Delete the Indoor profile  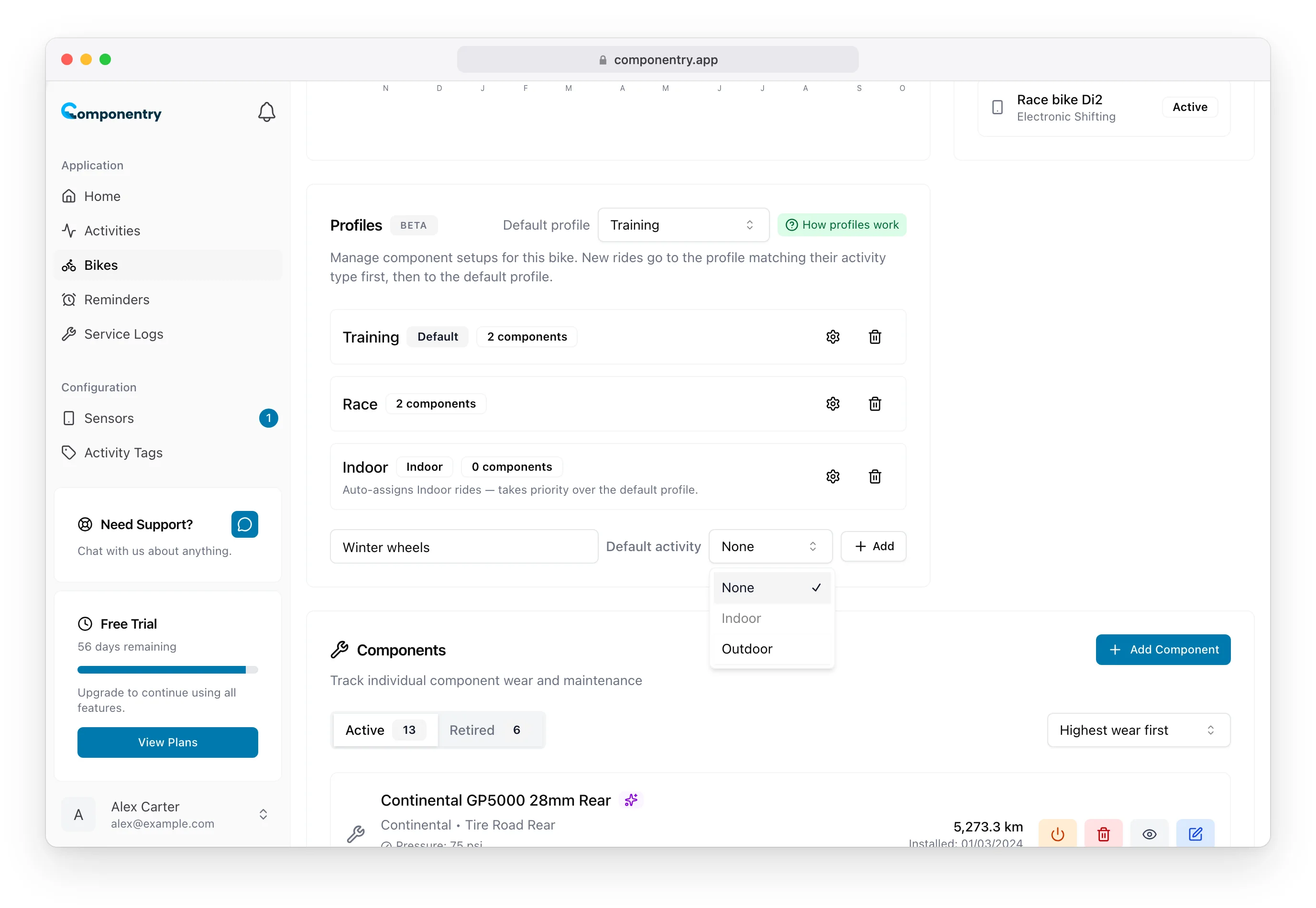875,477
